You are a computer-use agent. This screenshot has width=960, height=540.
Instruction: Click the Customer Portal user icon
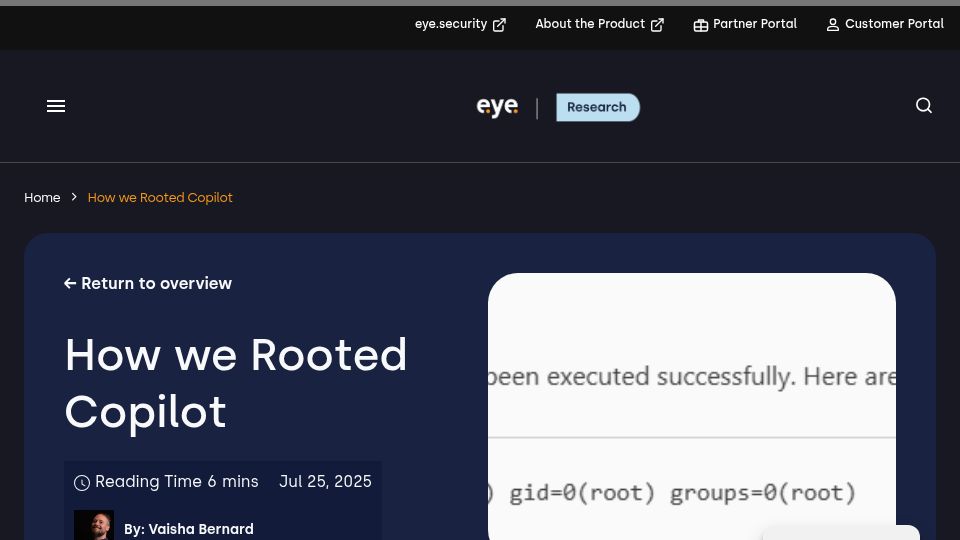[x=833, y=25]
